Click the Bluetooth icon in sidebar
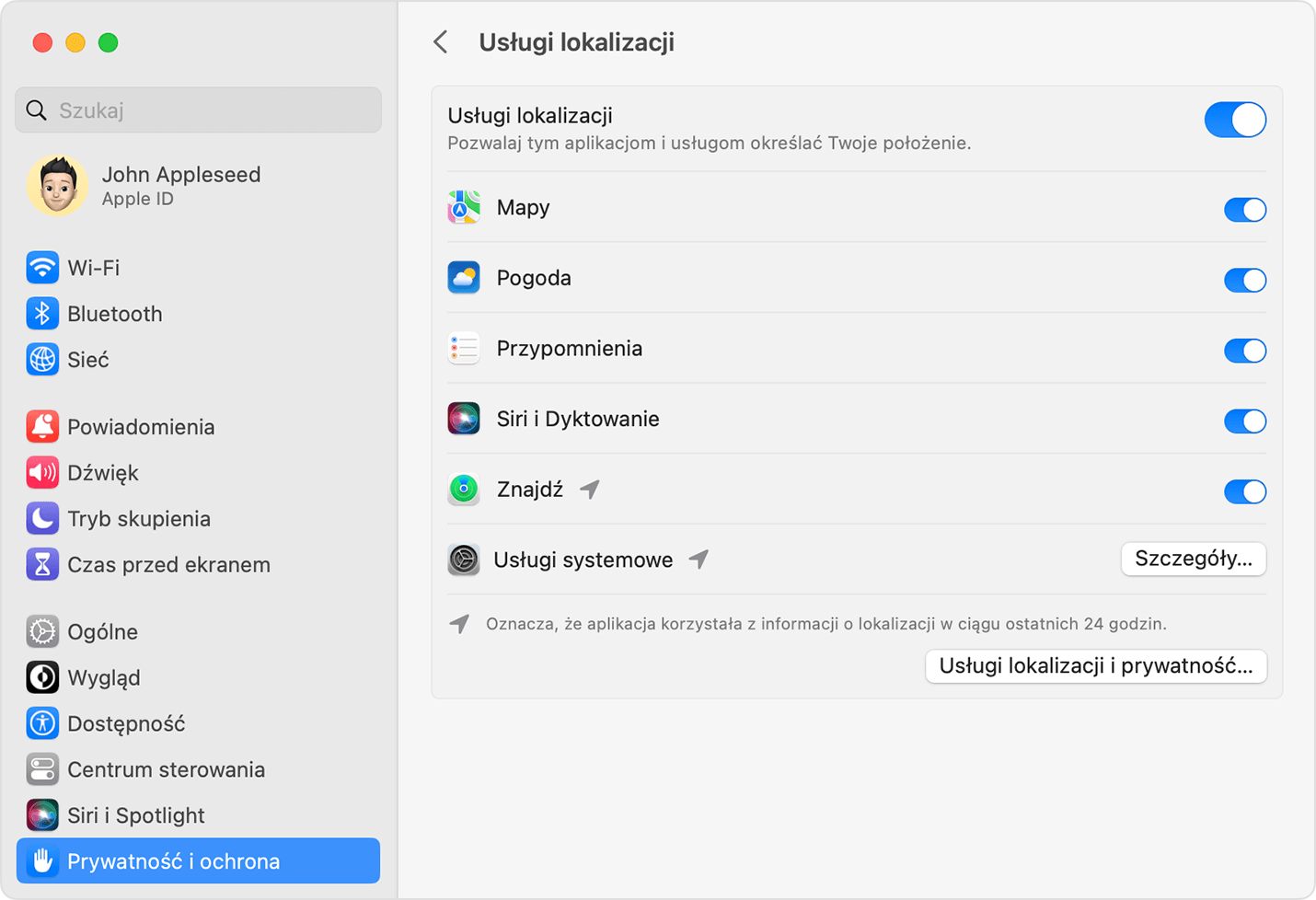Image resolution: width=1316 pixels, height=900 pixels. 42,314
